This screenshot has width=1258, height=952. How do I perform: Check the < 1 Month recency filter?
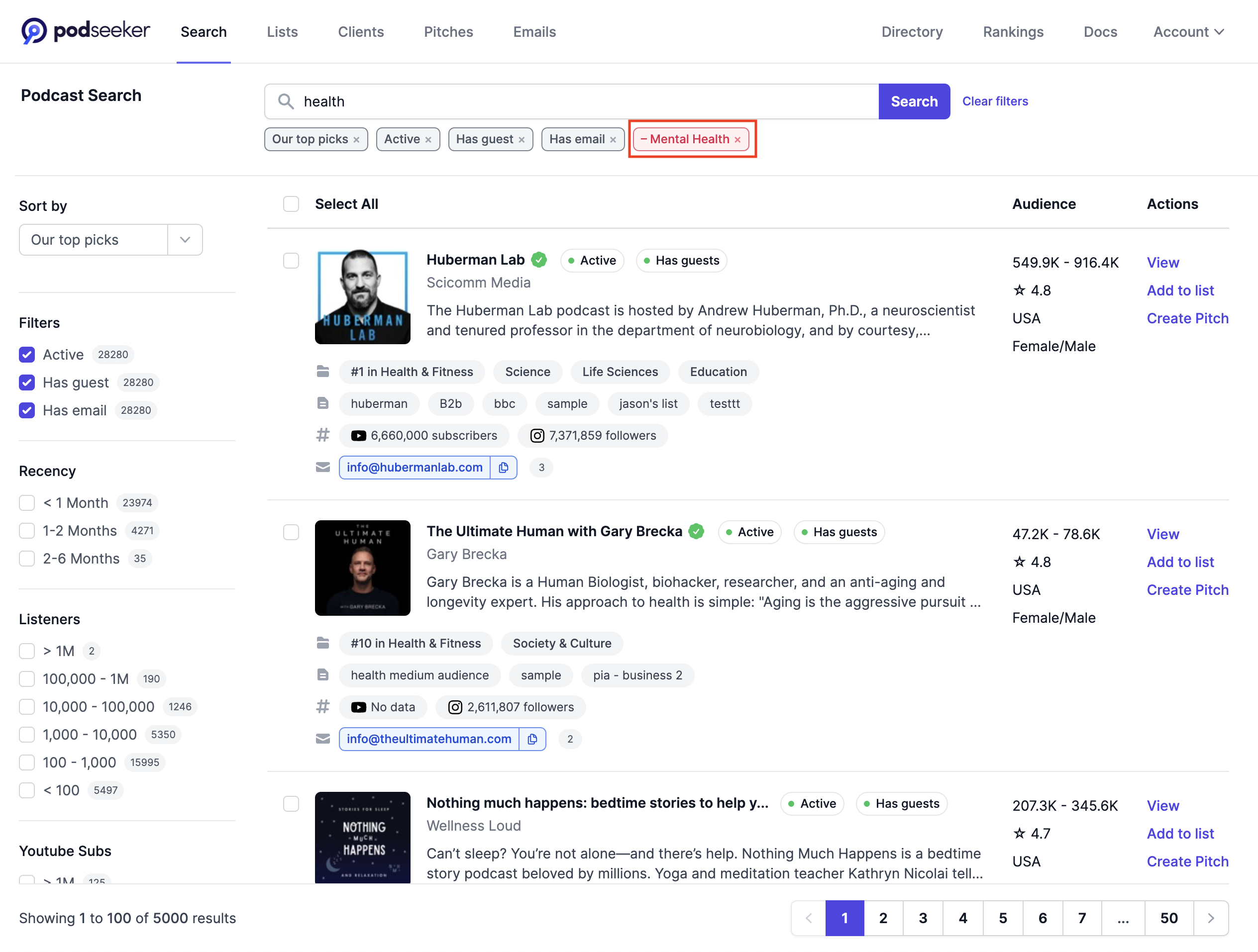[x=27, y=503]
